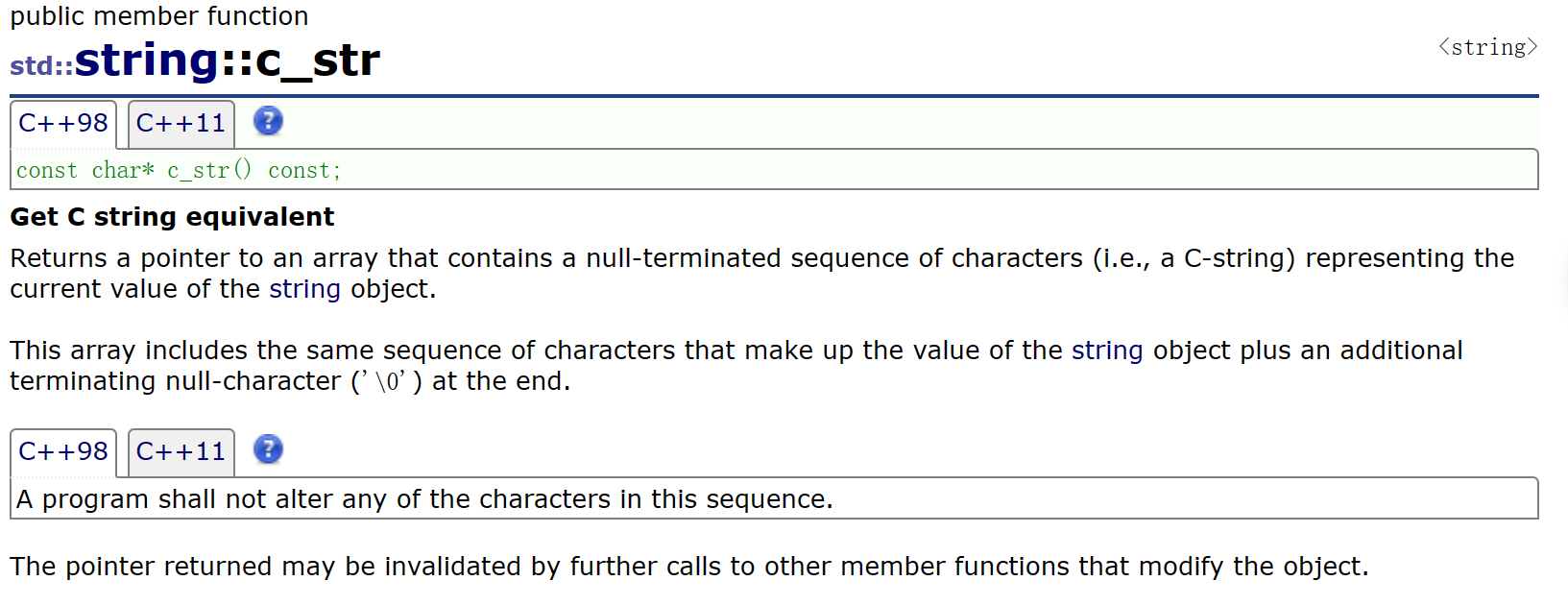Screen dimensions: 1568x605
Task: Click the help icon beside the lower C++11 tab
Action: tap(268, 449)
